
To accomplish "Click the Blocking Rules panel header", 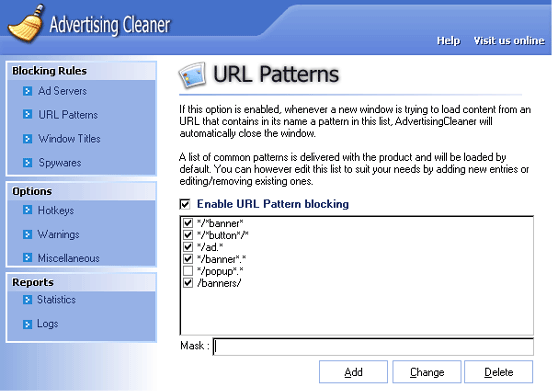I will click(81, 71).
